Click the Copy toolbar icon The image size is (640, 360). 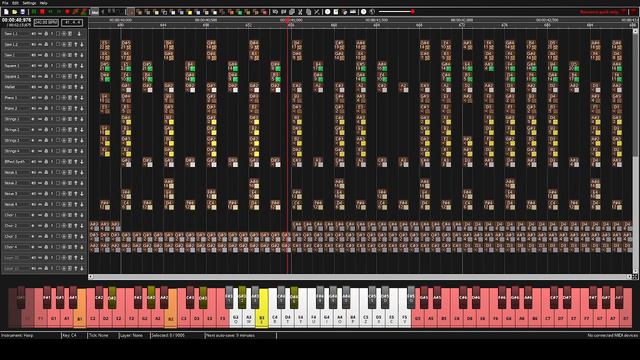(292, 12)
